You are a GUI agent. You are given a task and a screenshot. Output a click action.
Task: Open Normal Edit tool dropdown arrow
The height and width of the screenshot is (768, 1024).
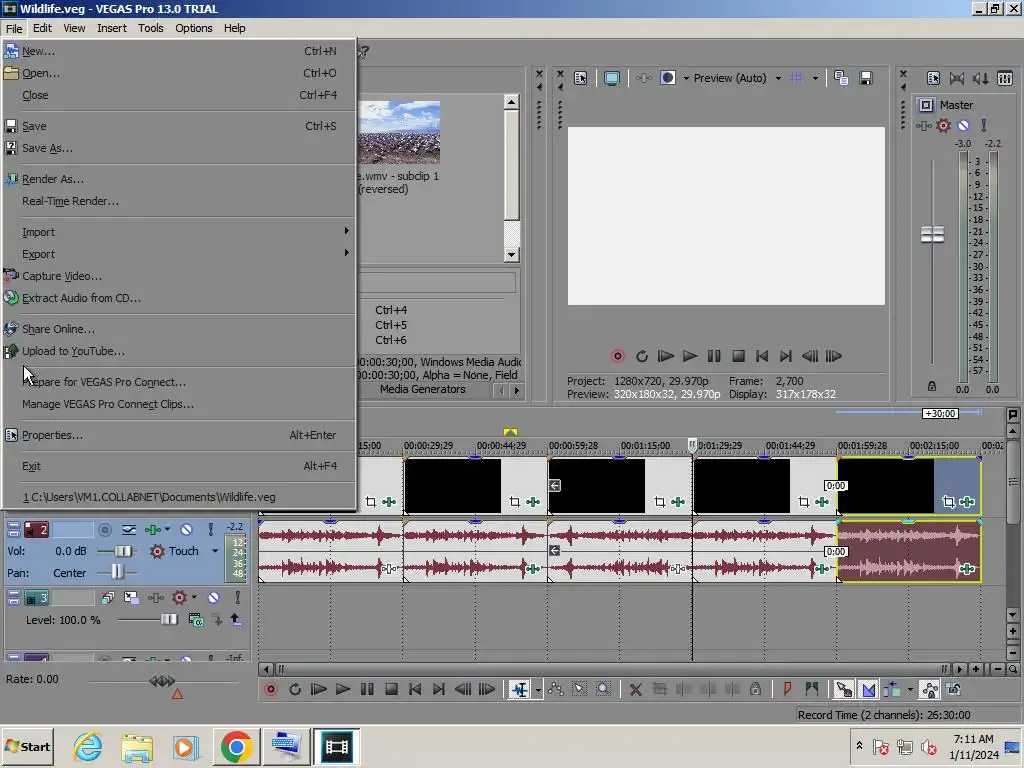tap(538, 690)
